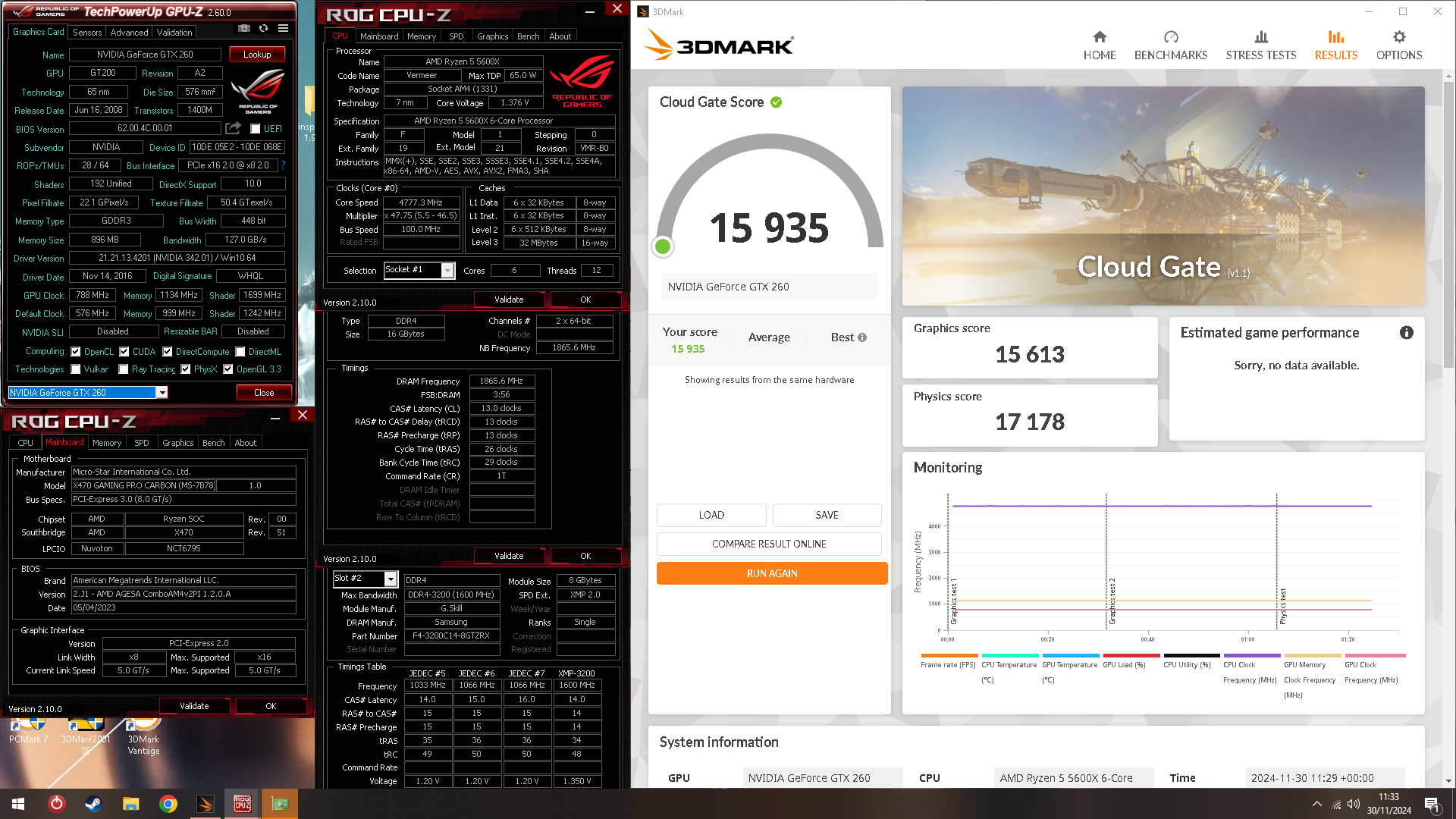Click the red power icon in the taskbar
The width and height of the screenshot is (1456, 819).
[x=56, y=804]
